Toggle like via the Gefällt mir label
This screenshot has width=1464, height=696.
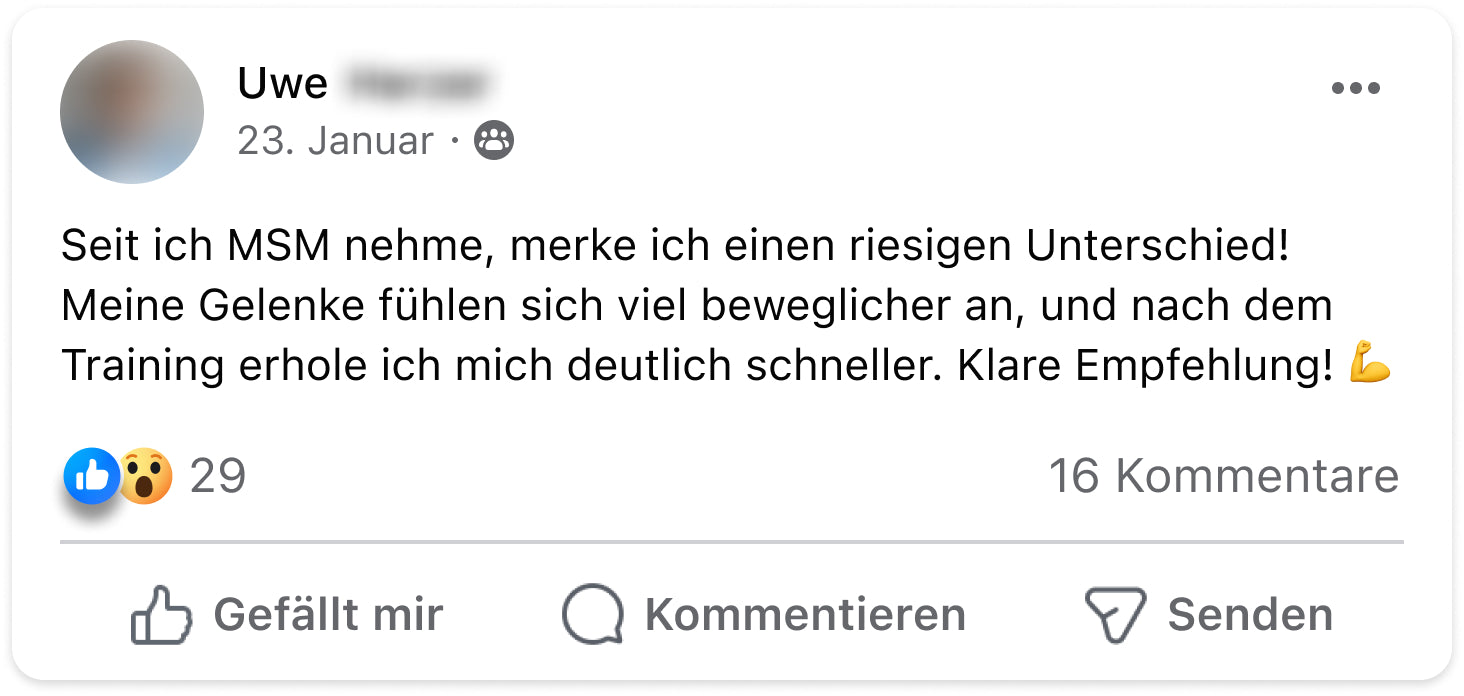point(328,614)
